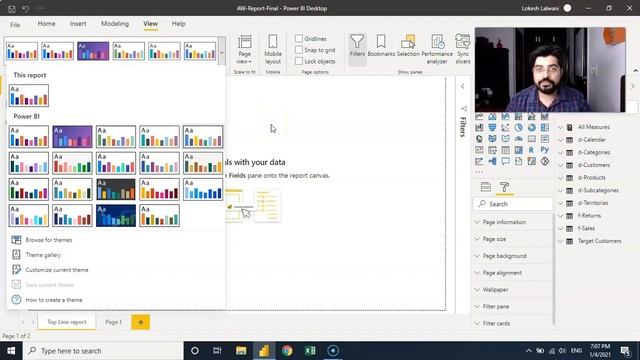The height and width of the screenshot is (360, 640).
Task: Expand the f-Sales table chevron
Action: [x=560, y=229]
